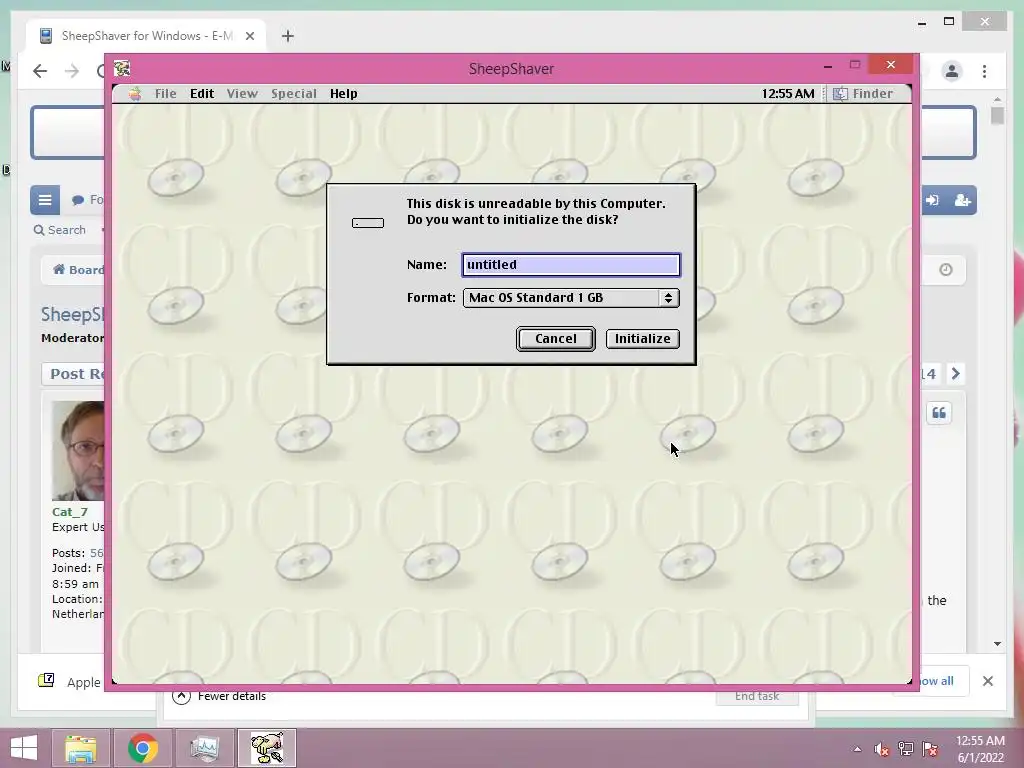Open the Special menu in Mac OS
Image resolution: width=1024 pixels, height=768 pixels.
point(294,93)
